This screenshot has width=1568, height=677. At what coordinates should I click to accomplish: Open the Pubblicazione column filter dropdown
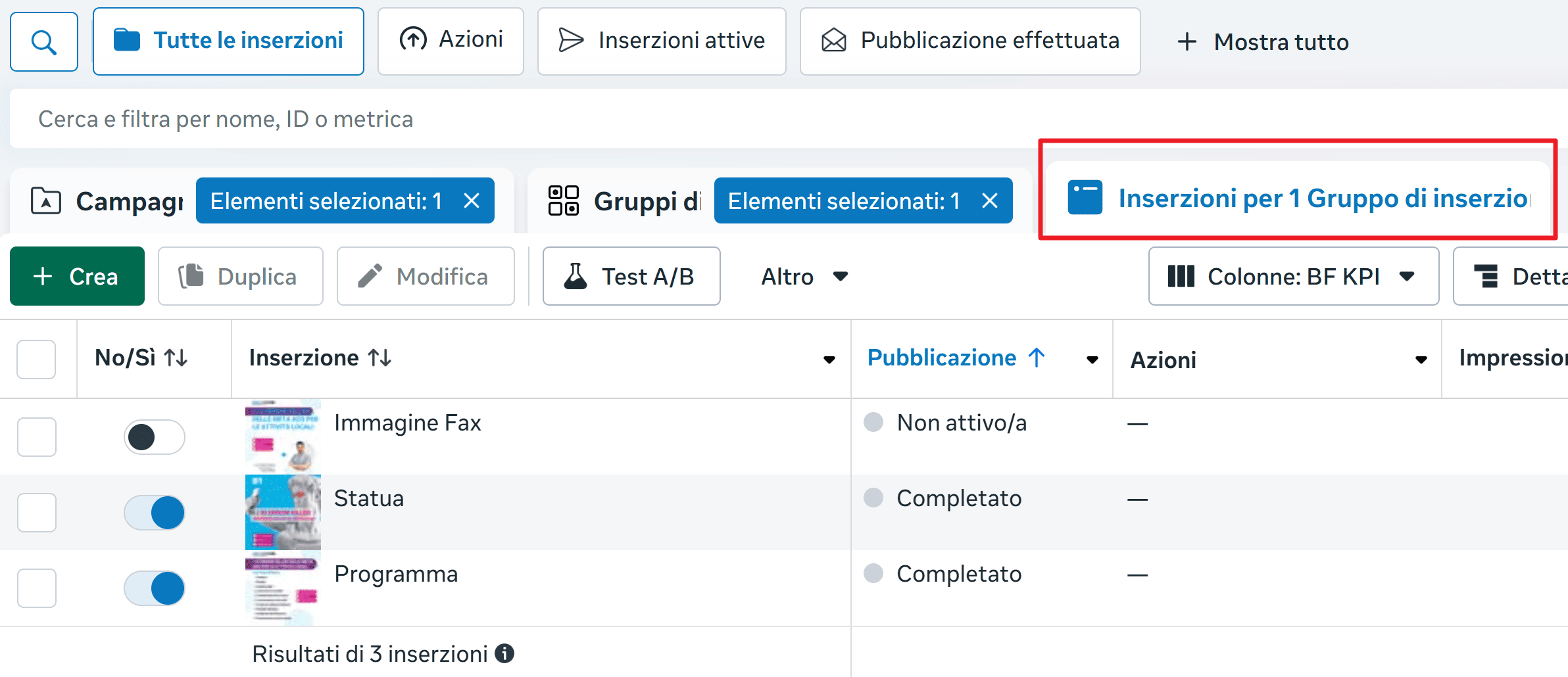click(x=1091, y=359)
